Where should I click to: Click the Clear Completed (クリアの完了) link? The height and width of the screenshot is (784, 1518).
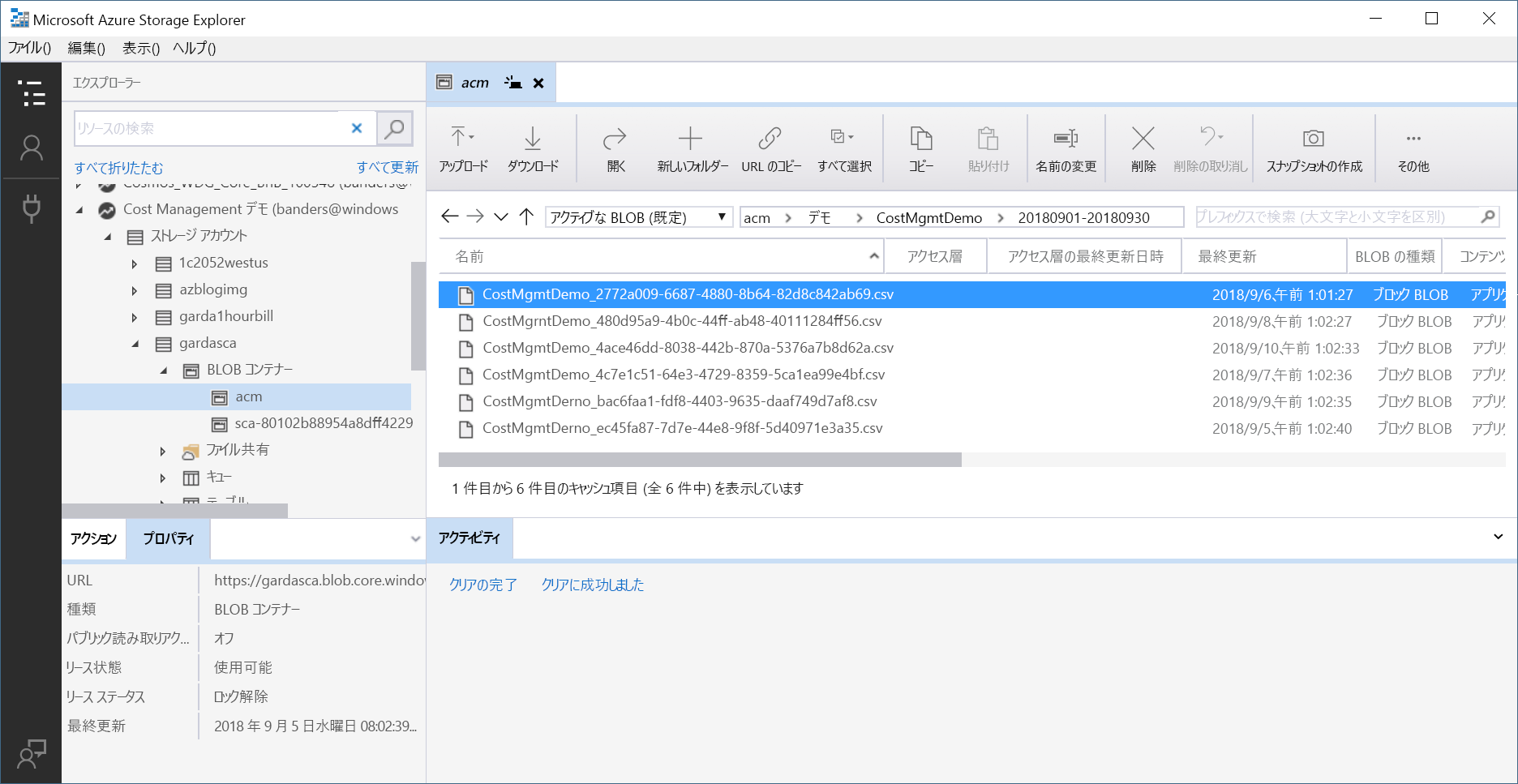click(483, 585)
